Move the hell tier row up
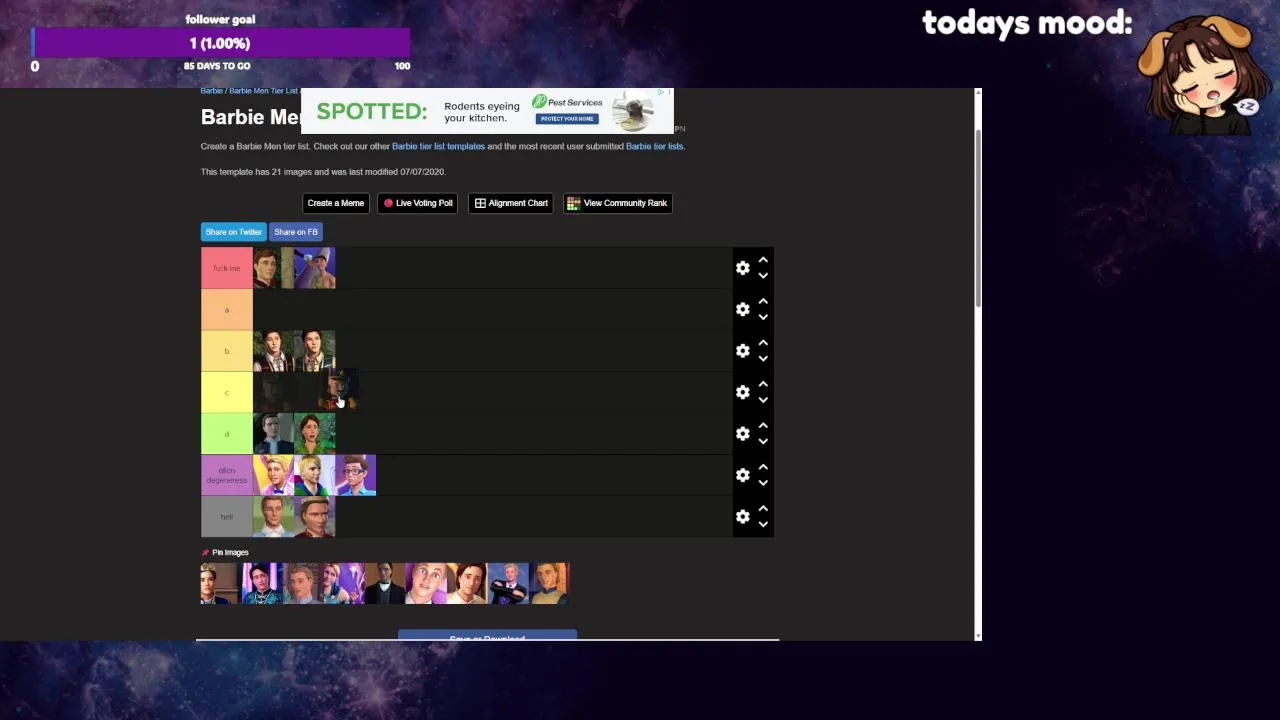The image size is (1280, 720). click(x=763, y=508)
